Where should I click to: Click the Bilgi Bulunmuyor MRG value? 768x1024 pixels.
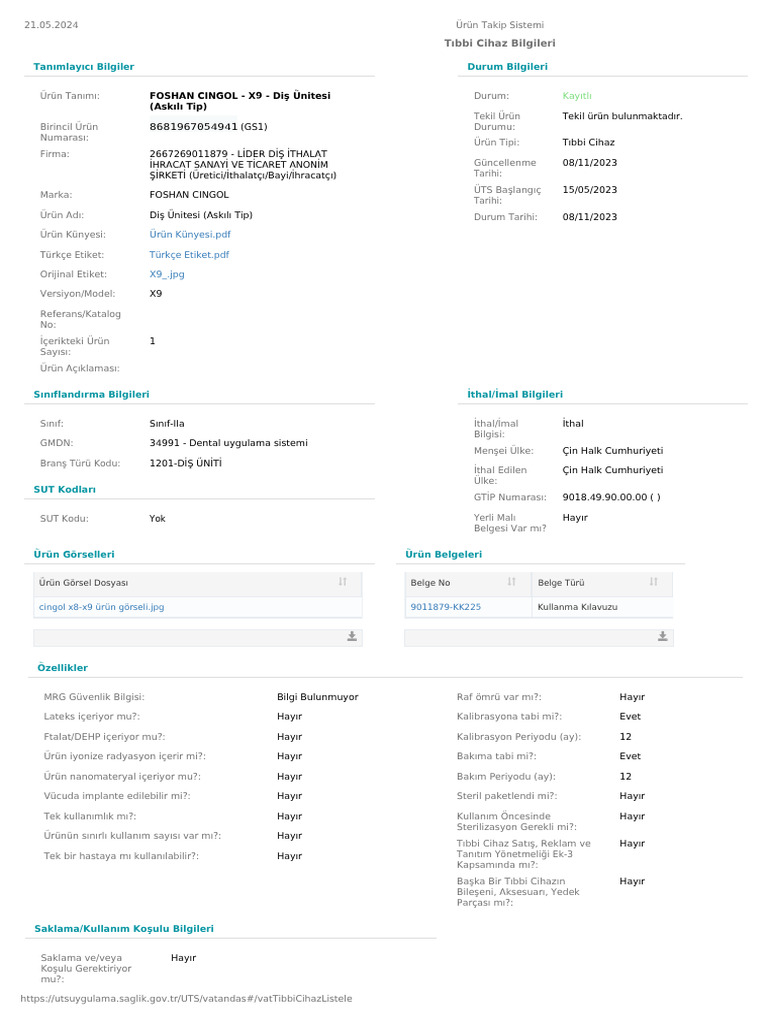(x=317, y=697)
